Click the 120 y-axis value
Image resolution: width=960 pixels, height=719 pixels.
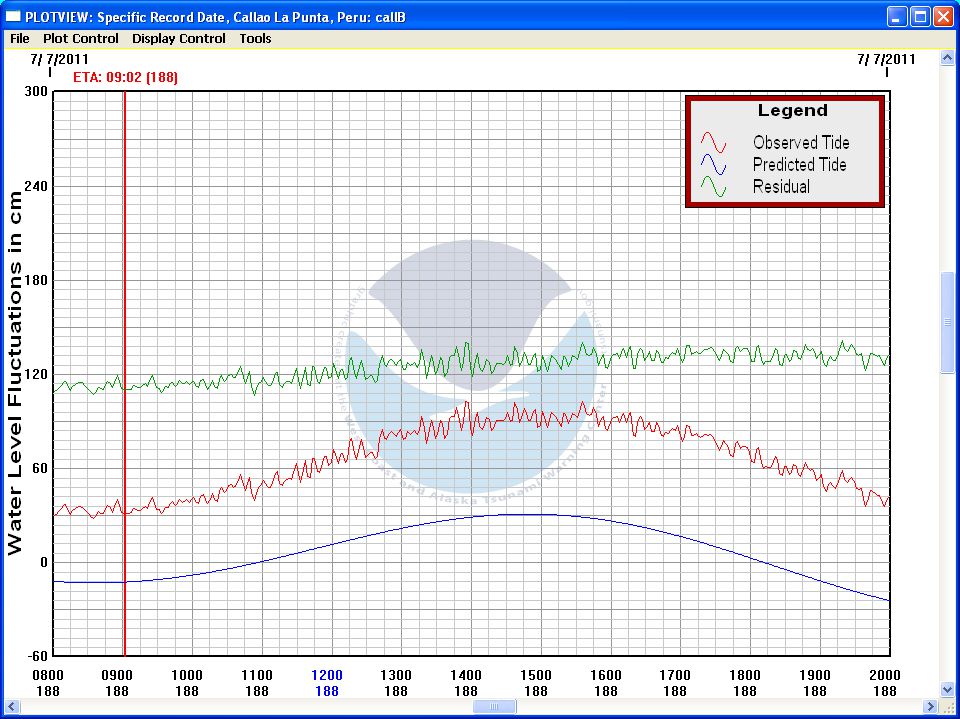tap(36, 374)
